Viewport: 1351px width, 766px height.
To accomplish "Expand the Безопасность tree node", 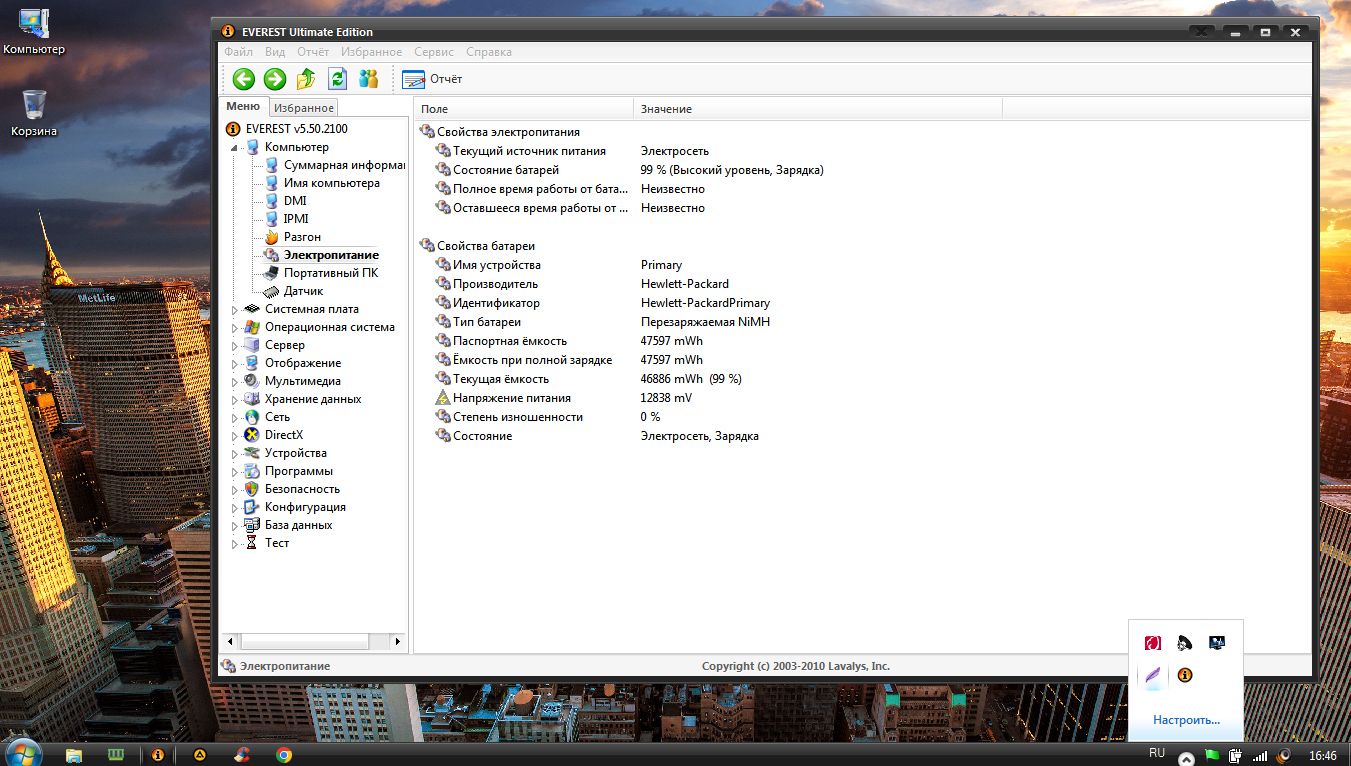I will (236, 490).
